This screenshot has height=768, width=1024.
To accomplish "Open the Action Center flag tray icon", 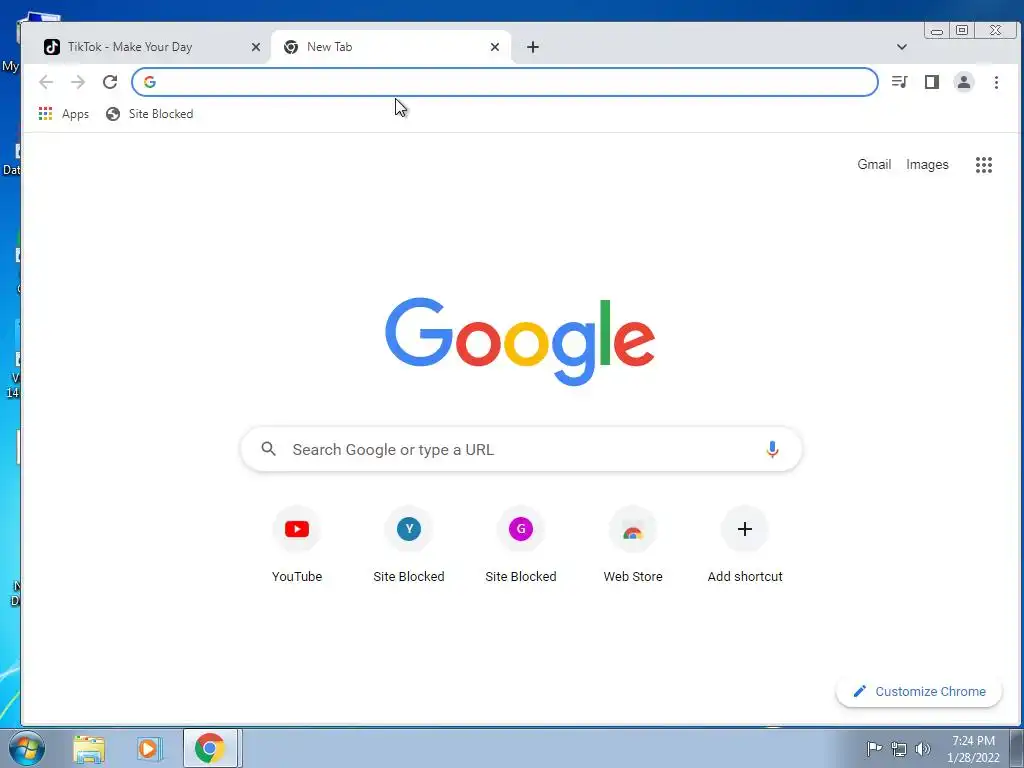I will [x=874, y=749].
